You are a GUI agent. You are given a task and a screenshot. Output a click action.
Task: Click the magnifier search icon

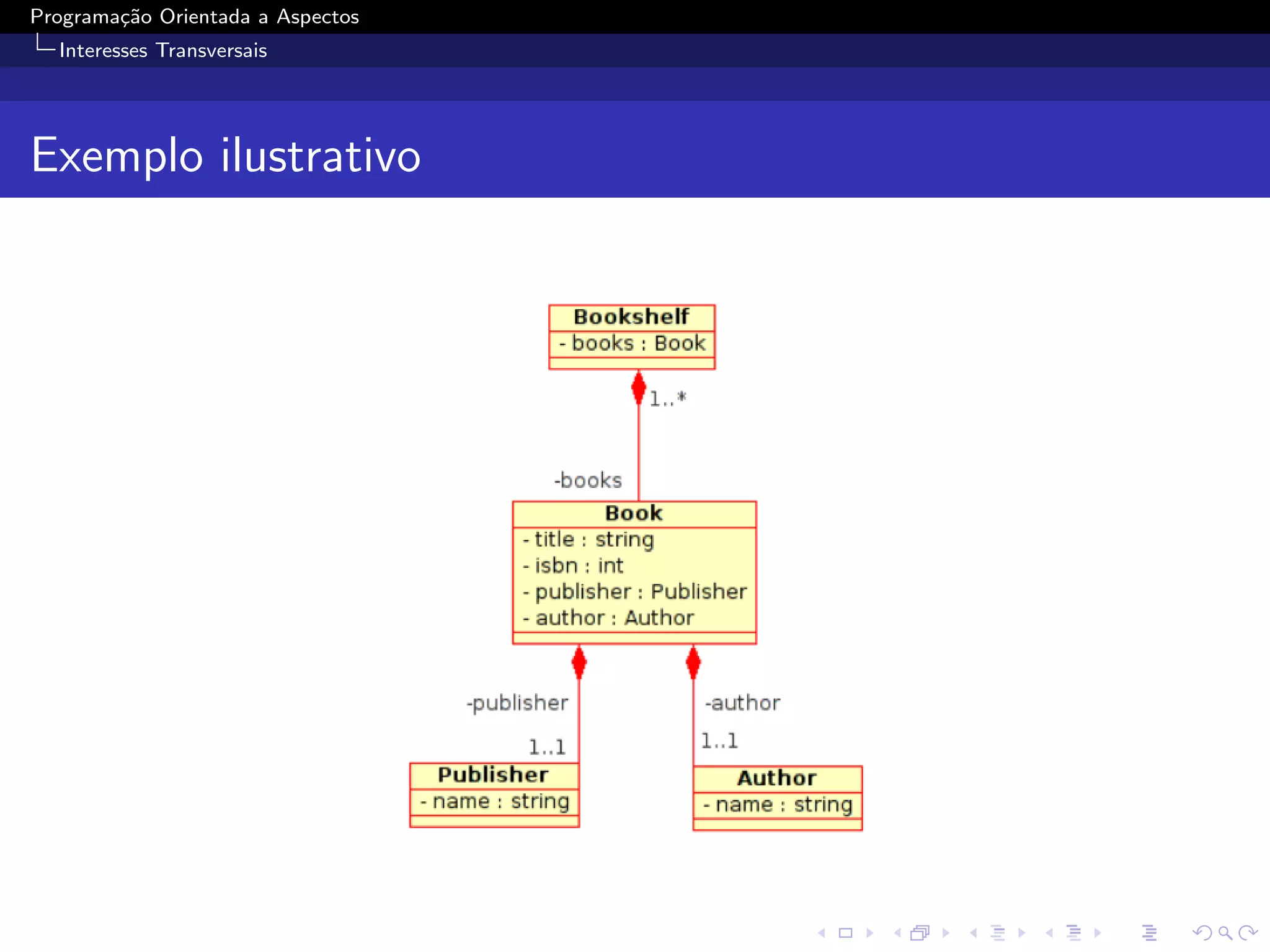click(x=1225, y=933)
